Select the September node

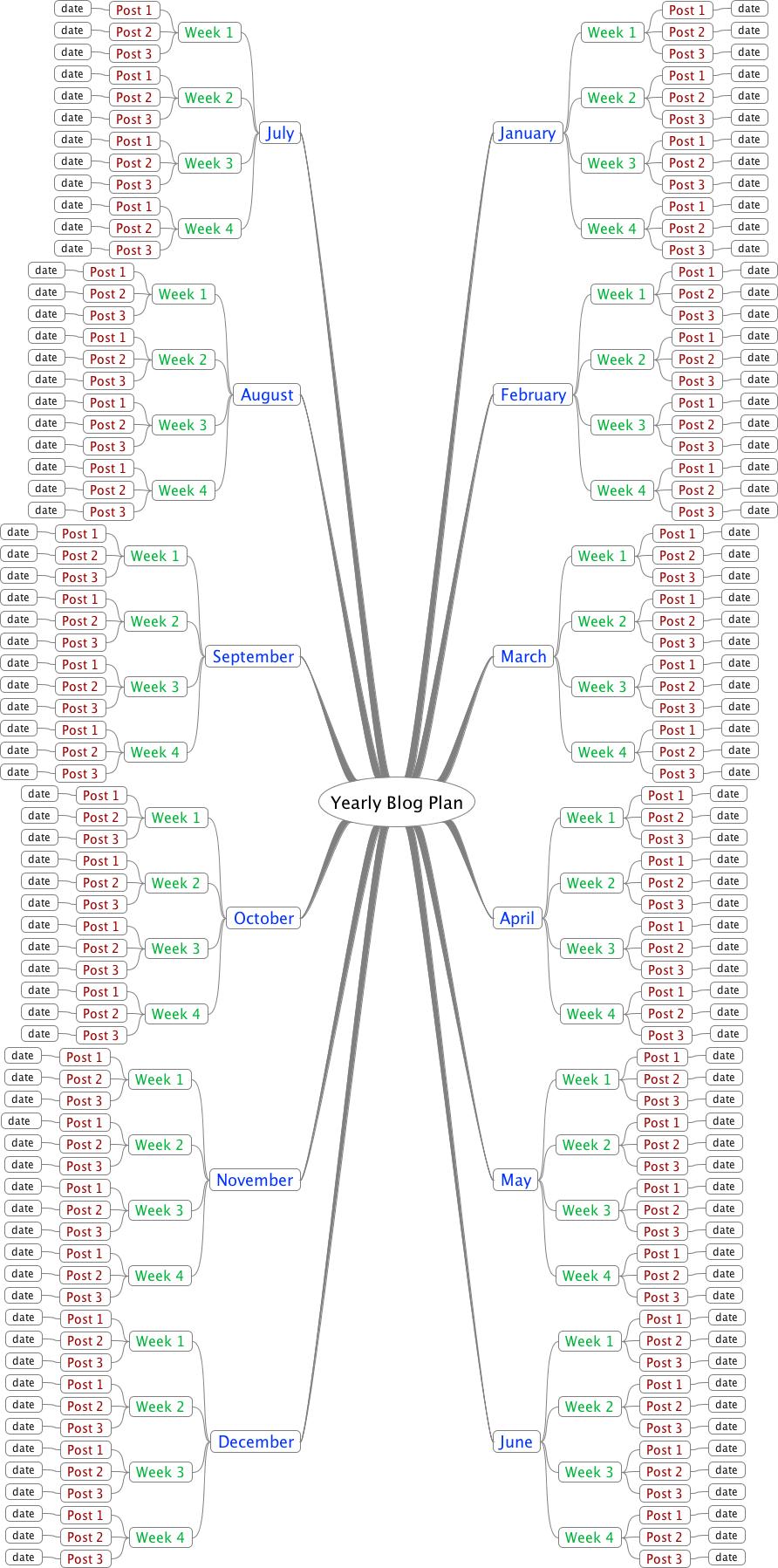(x=253, y=657)
